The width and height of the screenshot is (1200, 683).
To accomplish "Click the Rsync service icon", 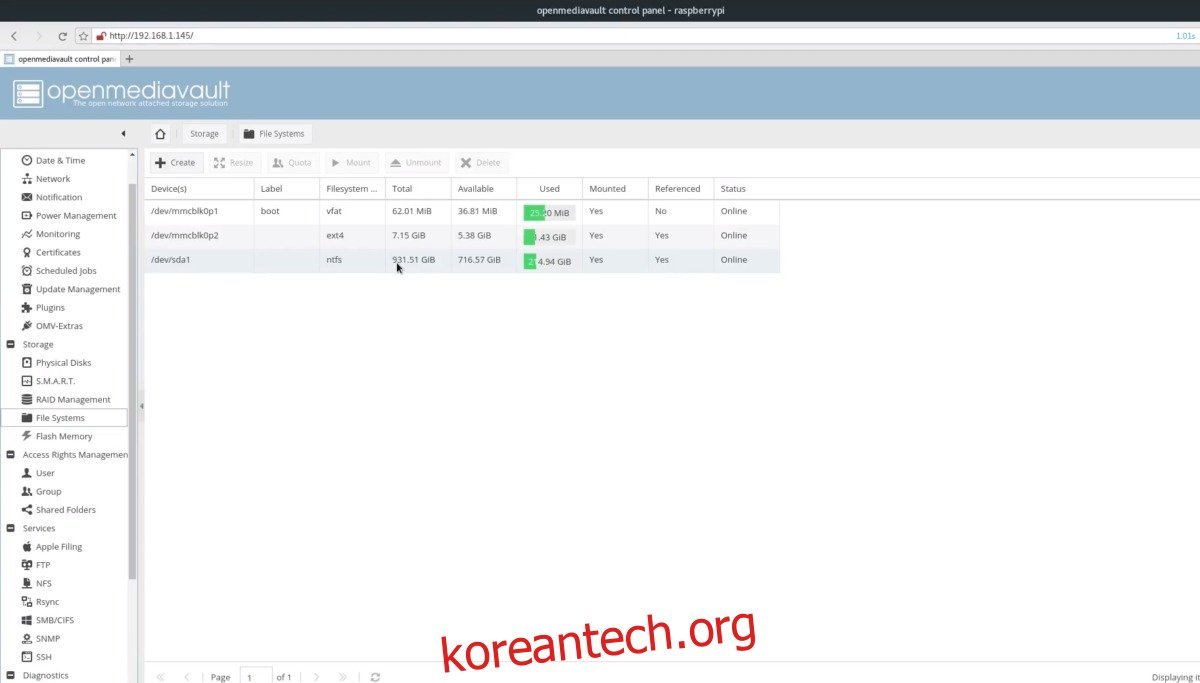I will click(27, 602).
